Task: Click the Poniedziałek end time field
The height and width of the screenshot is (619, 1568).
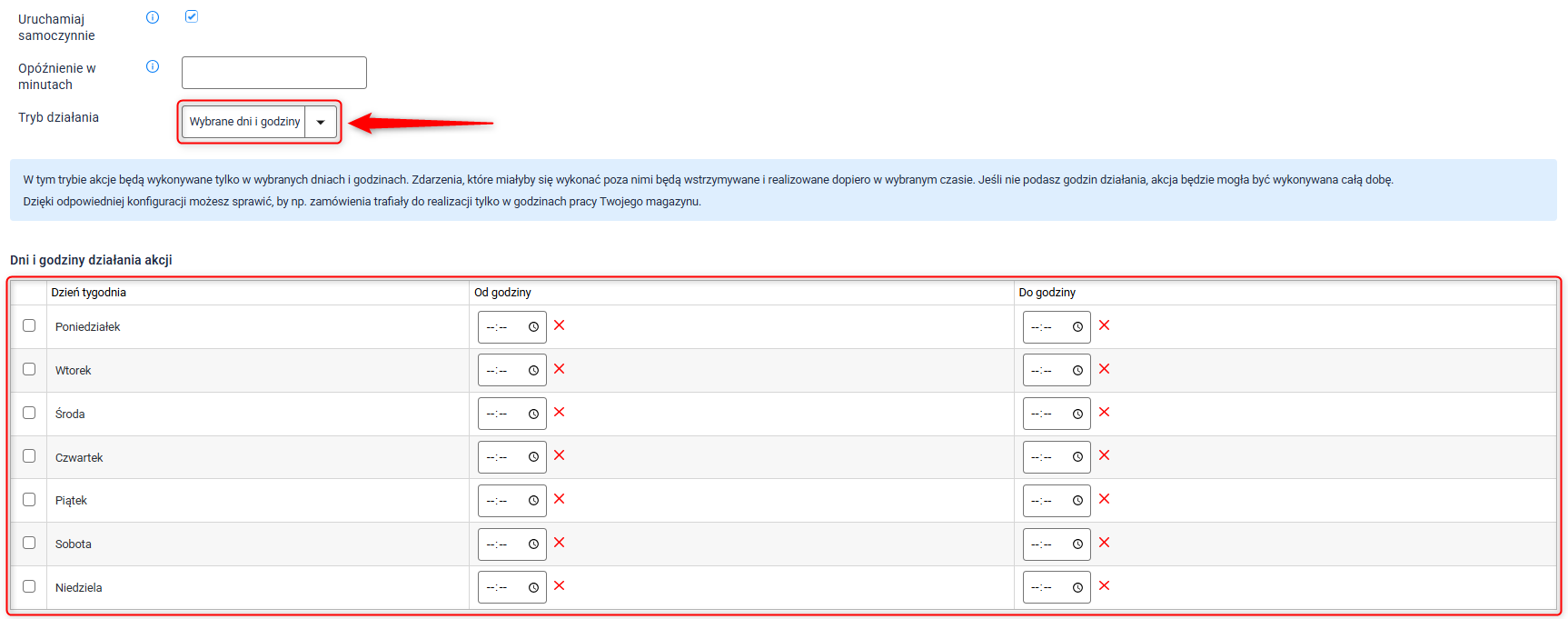Action: click(1046, 327)
